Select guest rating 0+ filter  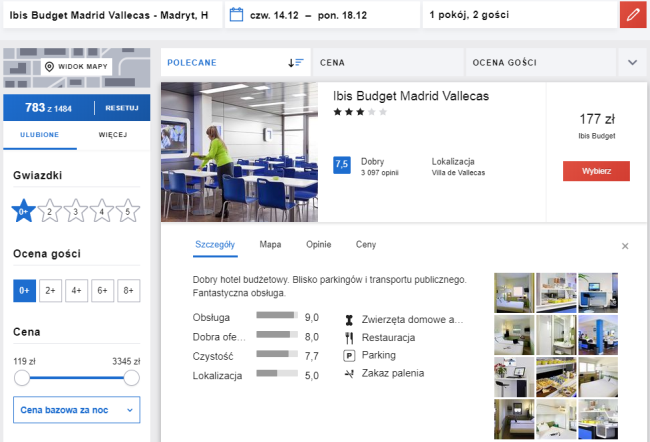pyautogui.click(x=24, y=291)
